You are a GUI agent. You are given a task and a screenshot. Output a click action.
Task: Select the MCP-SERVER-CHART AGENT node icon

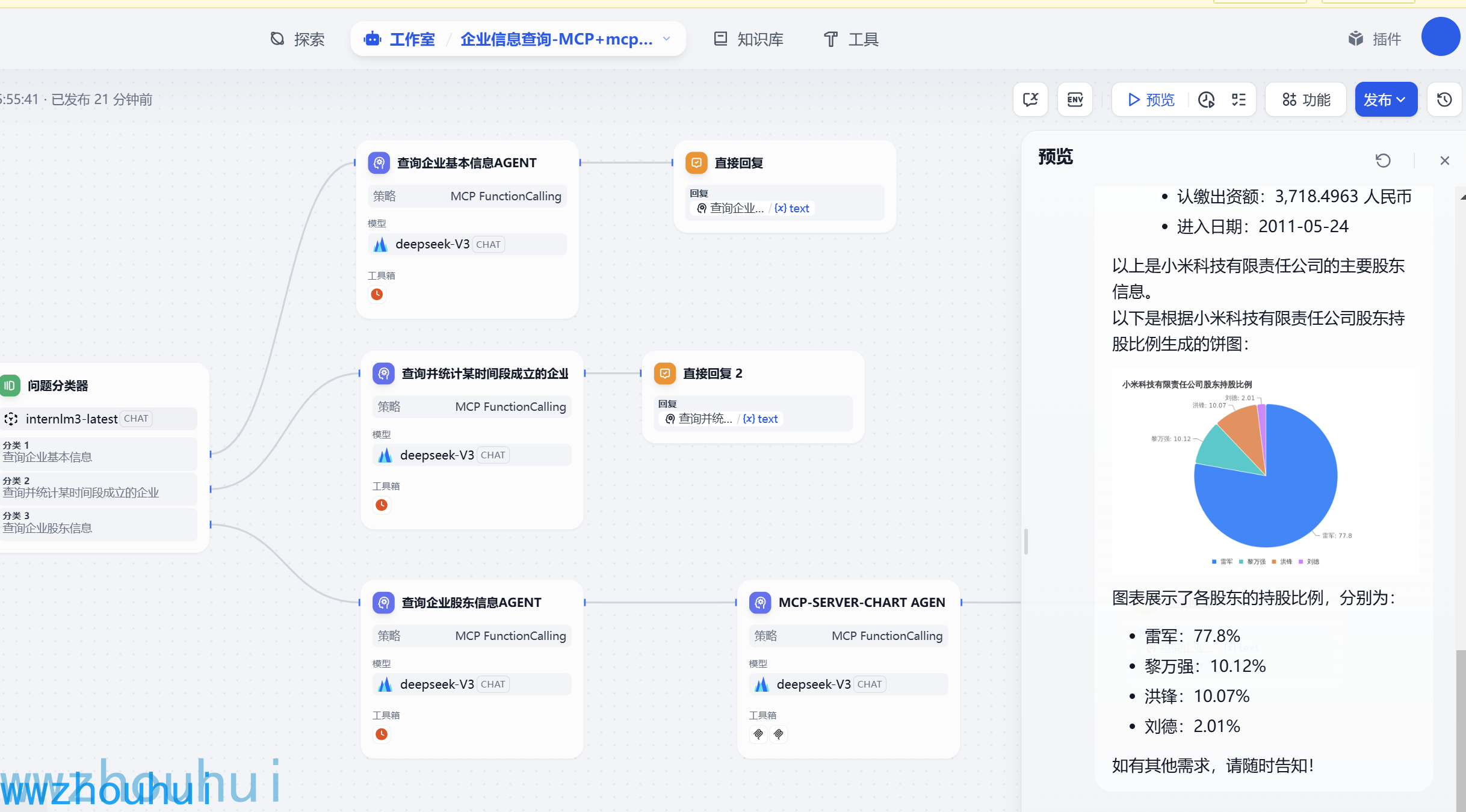point(761,602)
